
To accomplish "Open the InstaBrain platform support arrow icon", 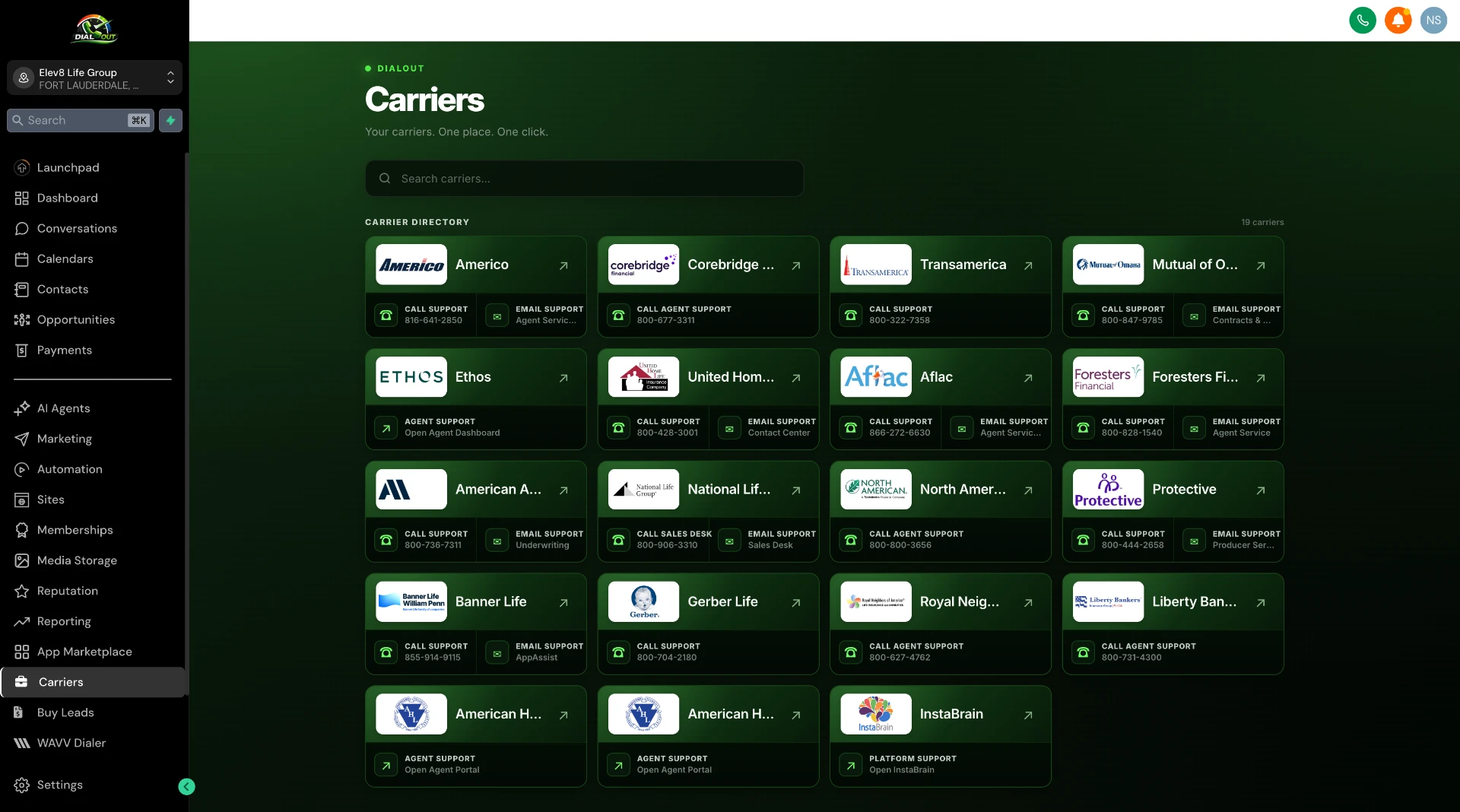I will tap(851, 765).
